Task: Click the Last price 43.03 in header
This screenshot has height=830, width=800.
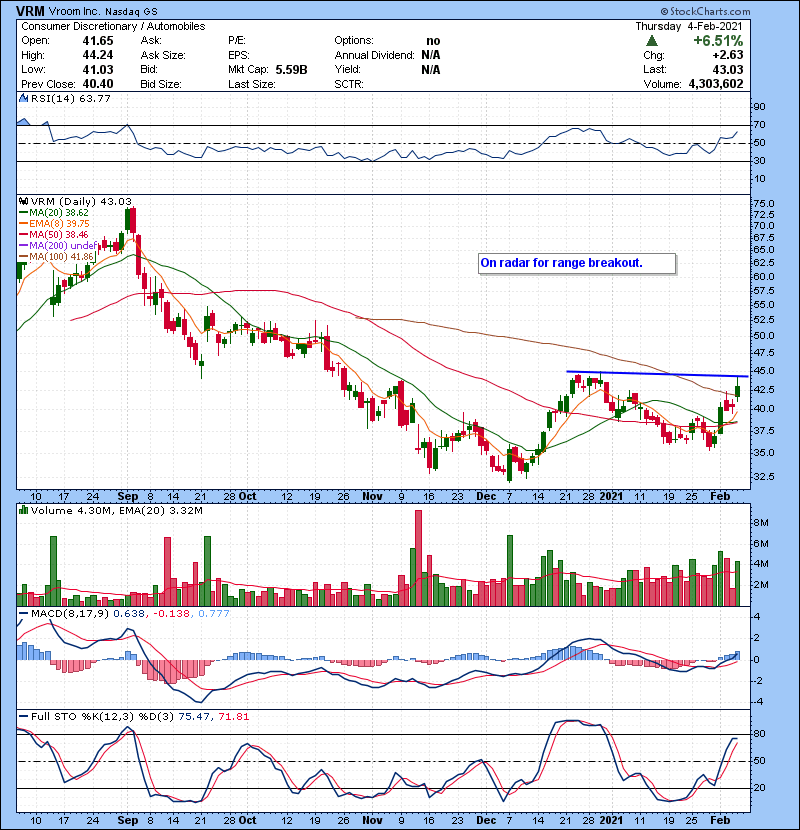Action: click(x=727, y=69)
